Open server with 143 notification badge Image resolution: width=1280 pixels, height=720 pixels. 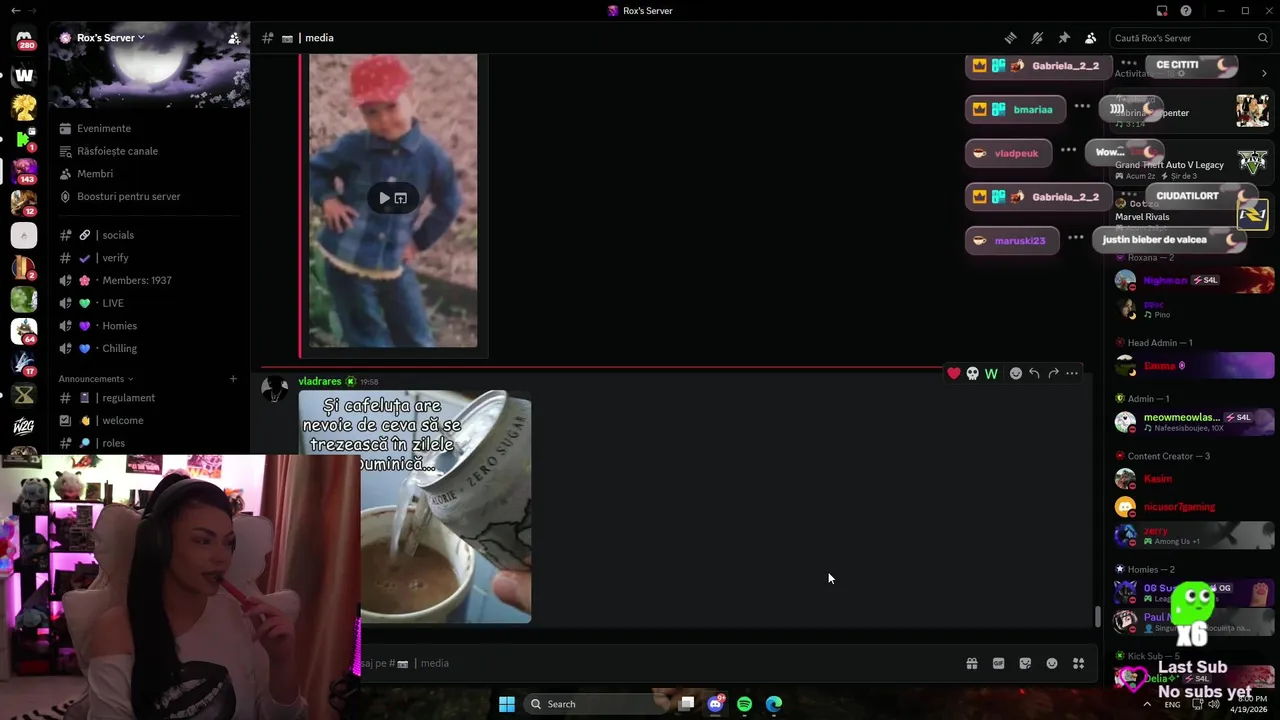[24, 171]
